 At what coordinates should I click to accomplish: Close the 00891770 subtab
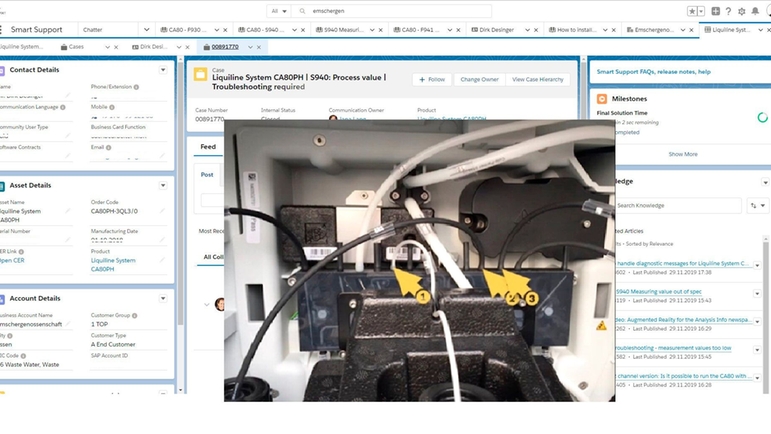point(259,47)
